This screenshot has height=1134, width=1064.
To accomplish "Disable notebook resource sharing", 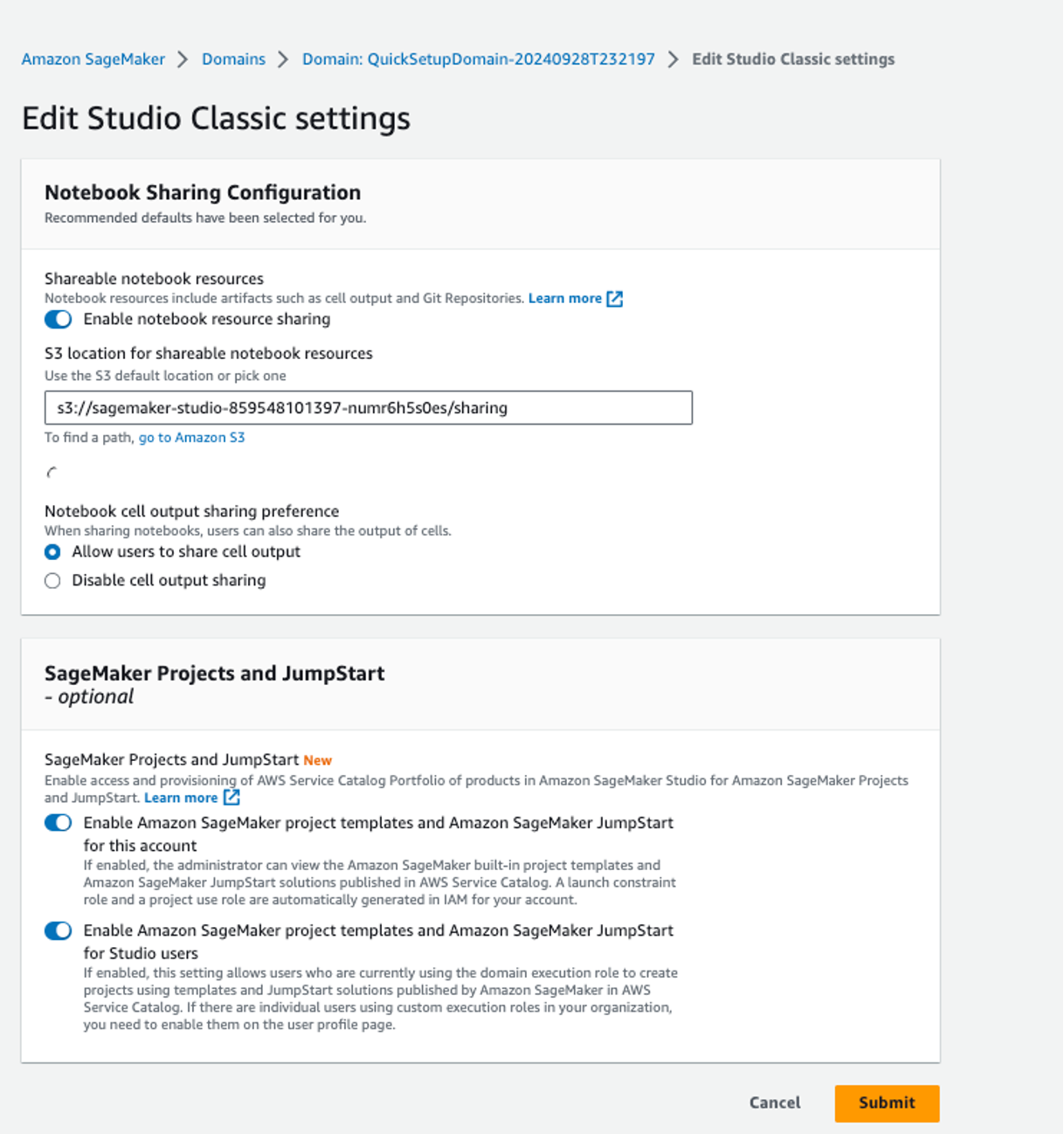I will coord(56,320).
